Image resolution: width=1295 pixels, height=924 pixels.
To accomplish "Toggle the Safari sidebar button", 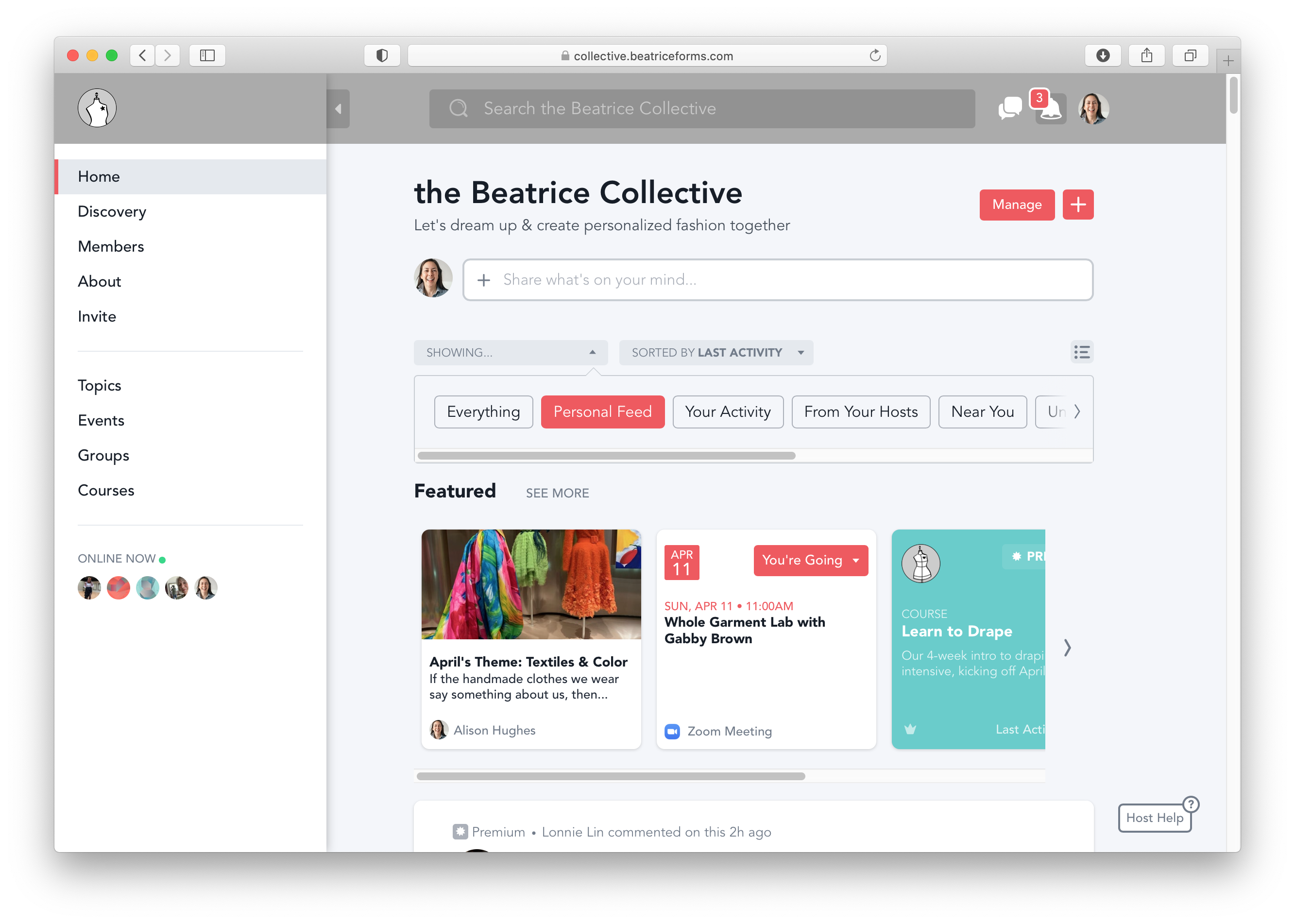I will tap(207, 55).
